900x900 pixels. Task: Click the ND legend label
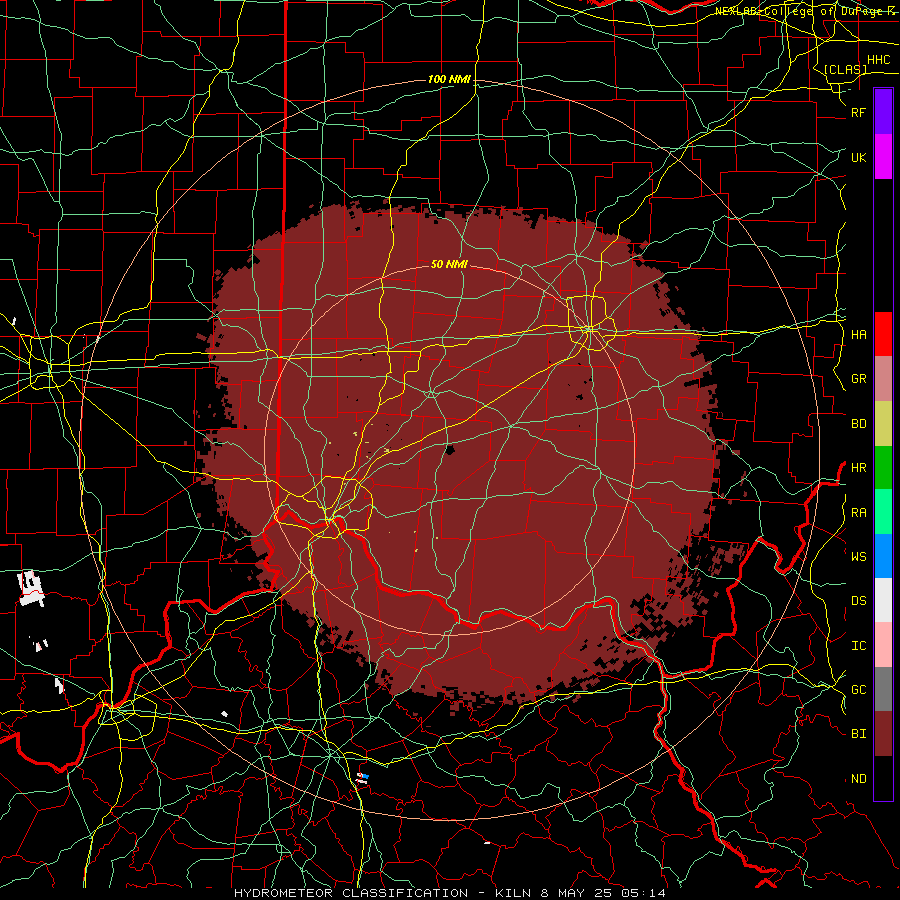[858, 778]
